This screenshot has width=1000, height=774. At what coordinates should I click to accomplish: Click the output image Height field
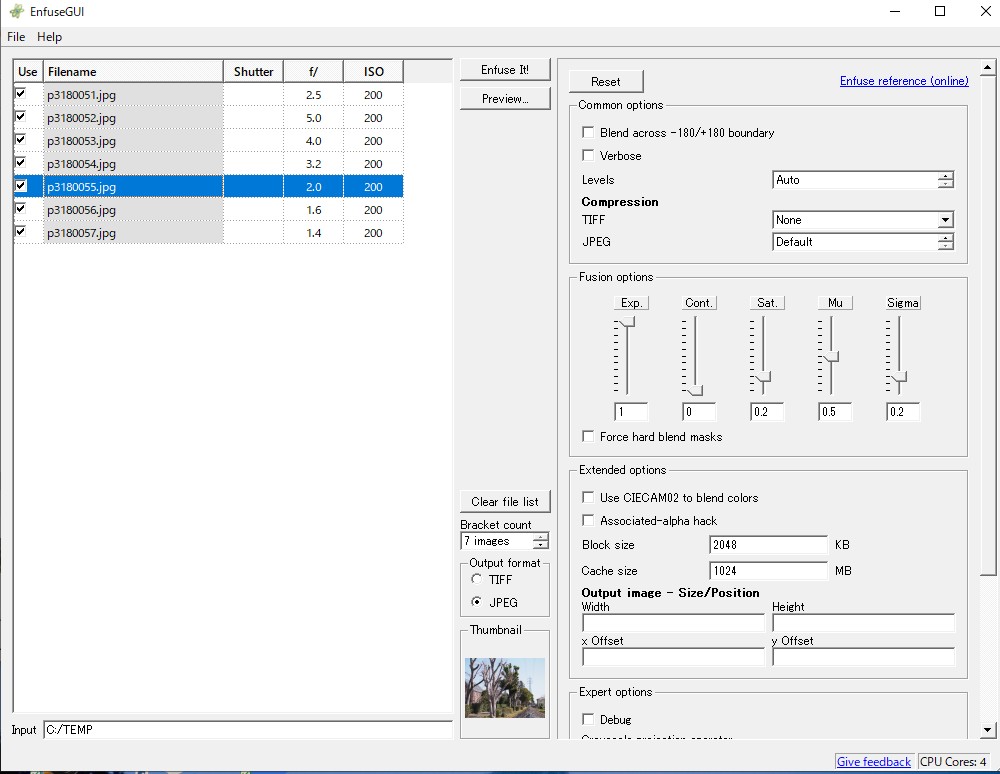[864, 623]
